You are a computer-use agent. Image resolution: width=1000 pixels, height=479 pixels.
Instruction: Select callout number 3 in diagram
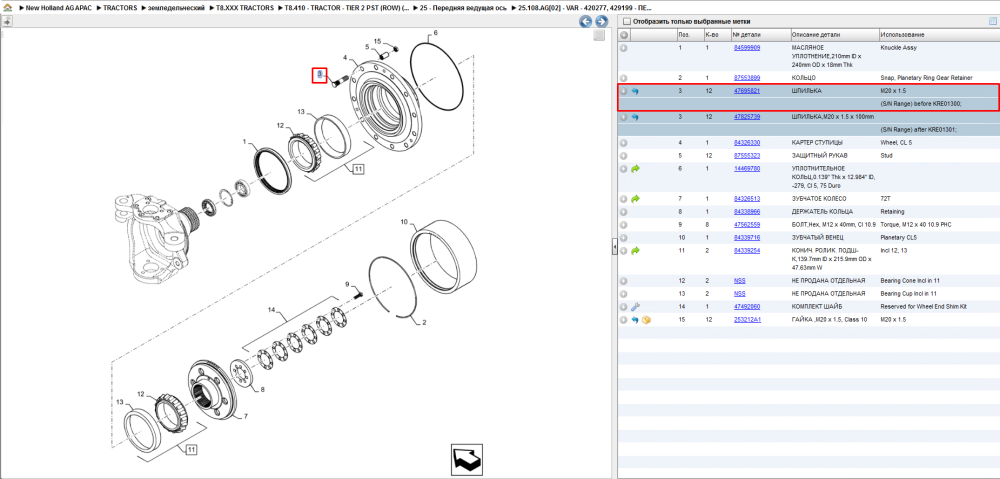pos(319,75)
